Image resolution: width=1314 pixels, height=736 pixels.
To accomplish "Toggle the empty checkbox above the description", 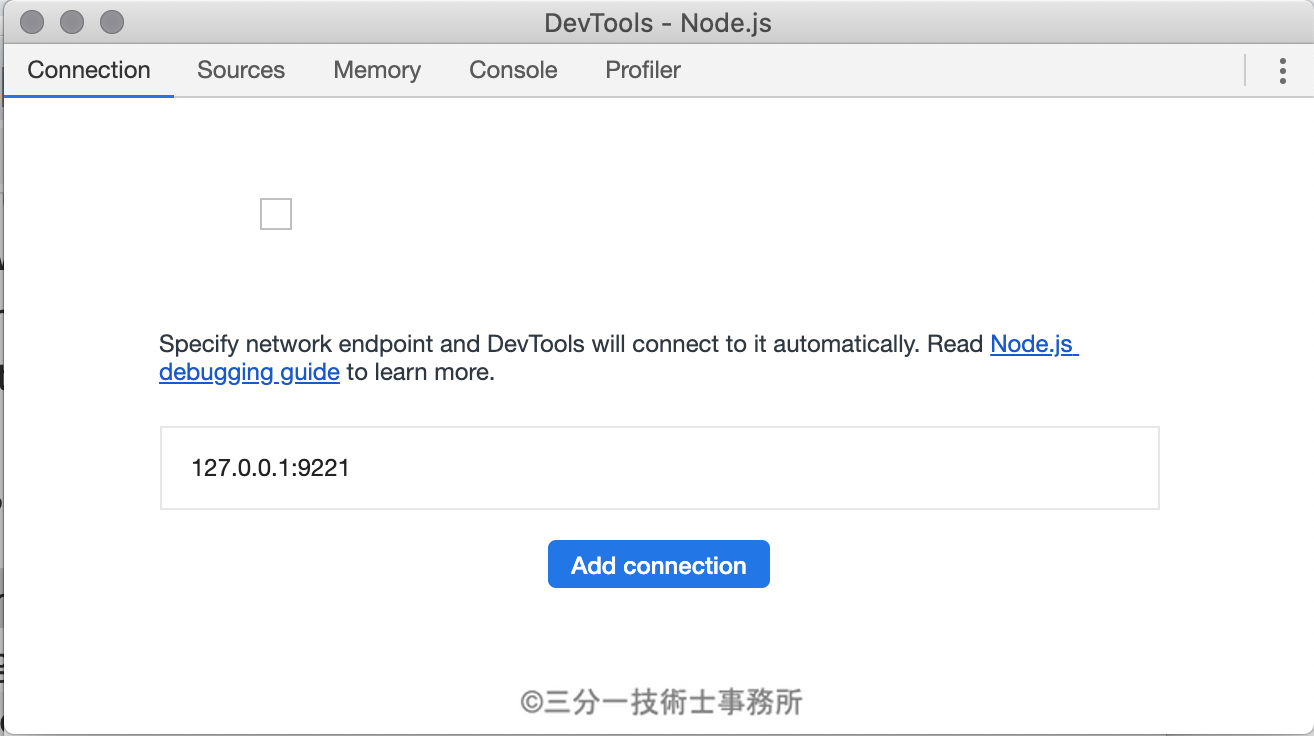I will tap(276, 214).
